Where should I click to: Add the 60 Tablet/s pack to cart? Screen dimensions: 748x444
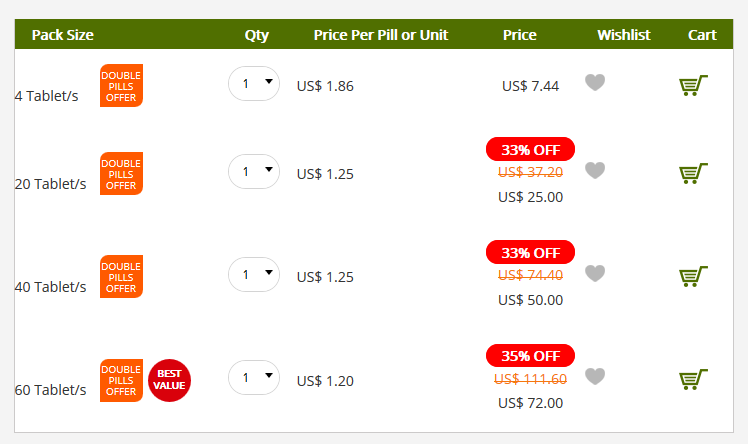point(693,379)
